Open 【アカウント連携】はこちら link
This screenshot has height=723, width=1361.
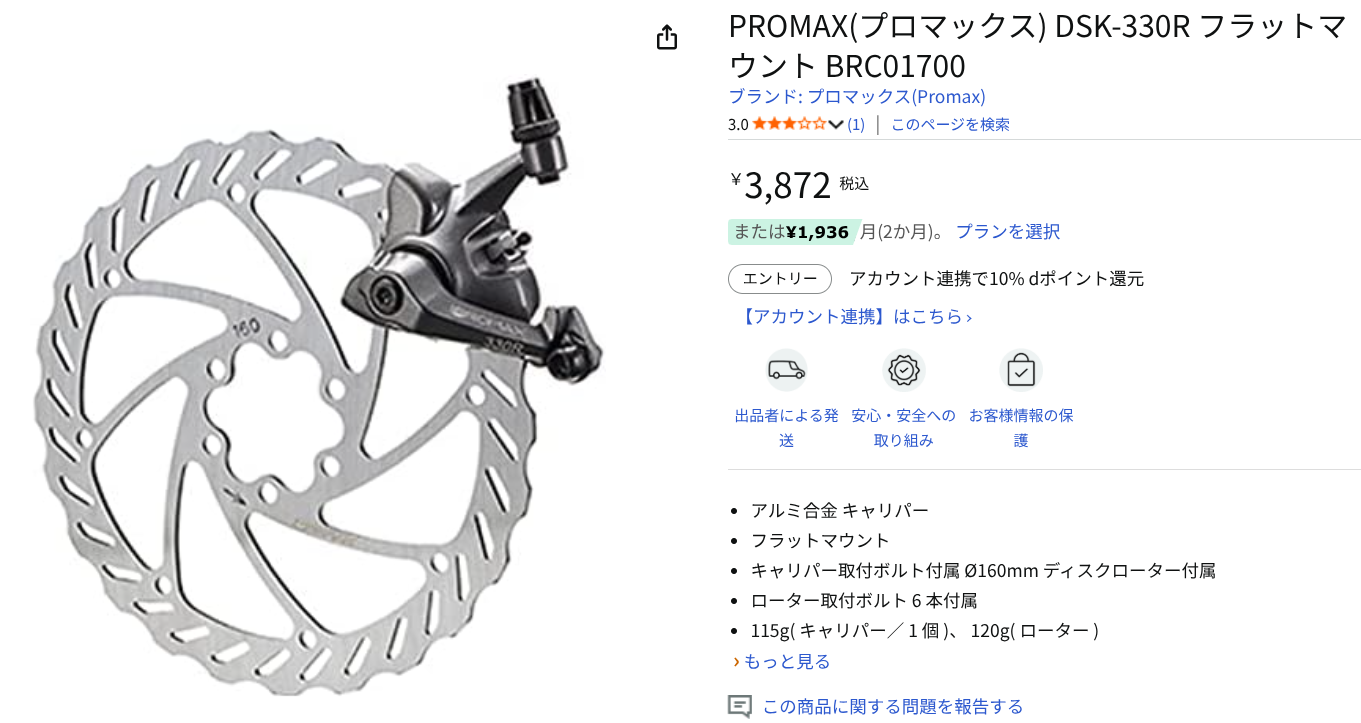point(855,317)
